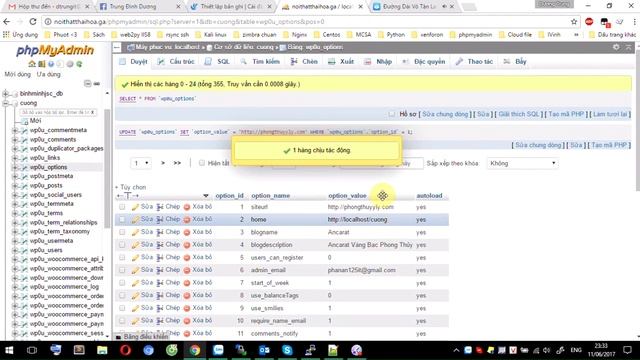Open the page number dropdown

141,163
